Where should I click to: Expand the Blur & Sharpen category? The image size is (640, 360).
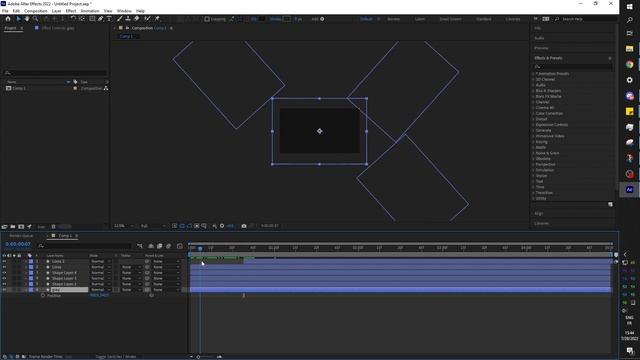(x=533, y=91)
